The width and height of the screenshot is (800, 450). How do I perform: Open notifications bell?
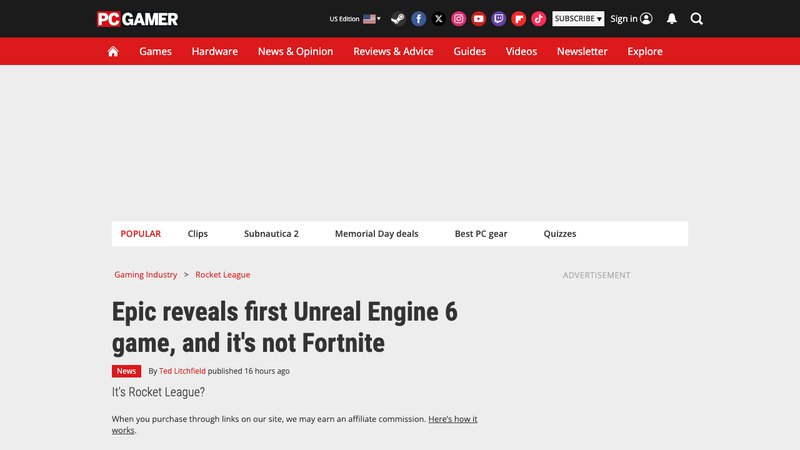[x=671, y=19]
